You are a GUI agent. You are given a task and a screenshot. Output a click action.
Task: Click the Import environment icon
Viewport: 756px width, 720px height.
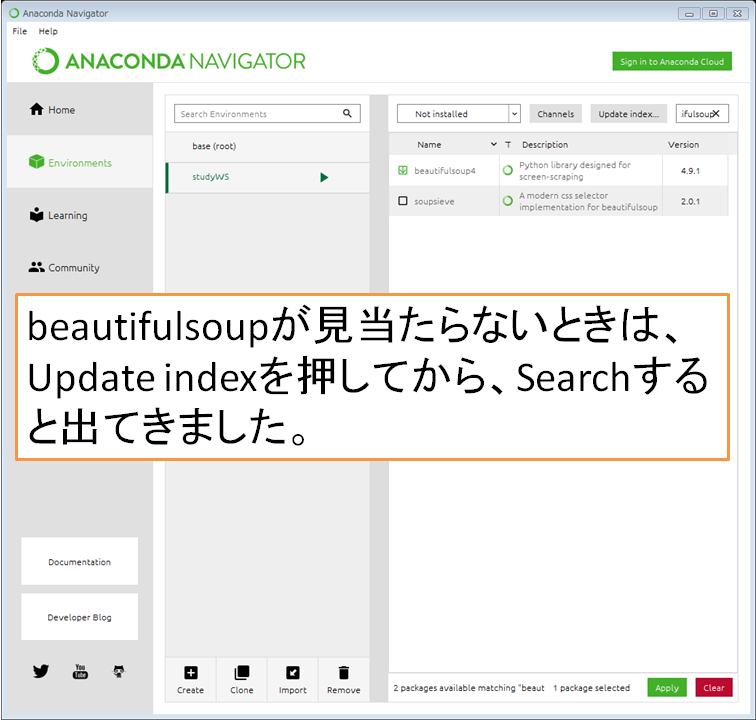[x=293, y=672]
